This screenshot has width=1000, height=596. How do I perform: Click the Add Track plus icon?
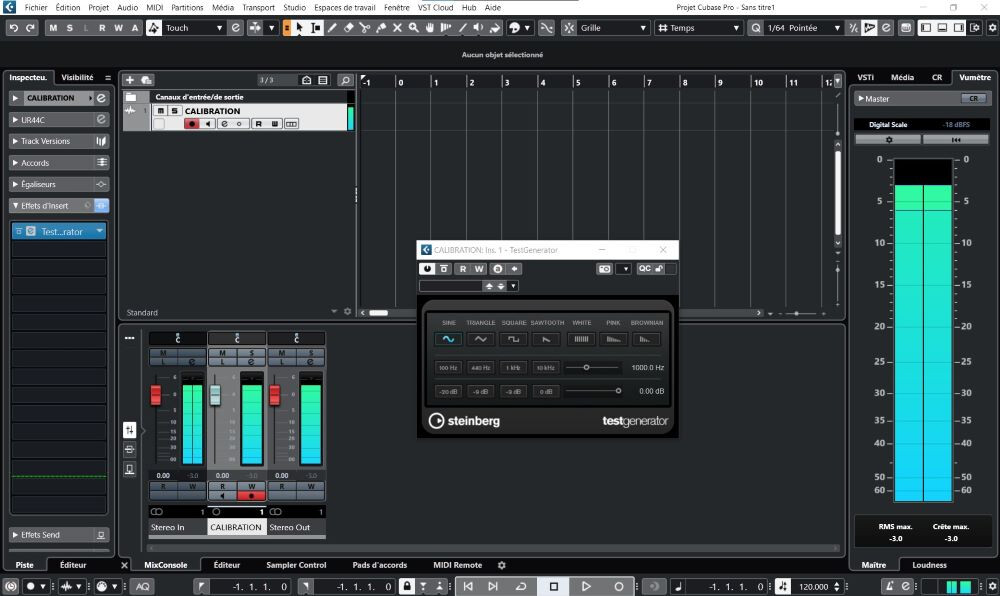click(130, 80)
